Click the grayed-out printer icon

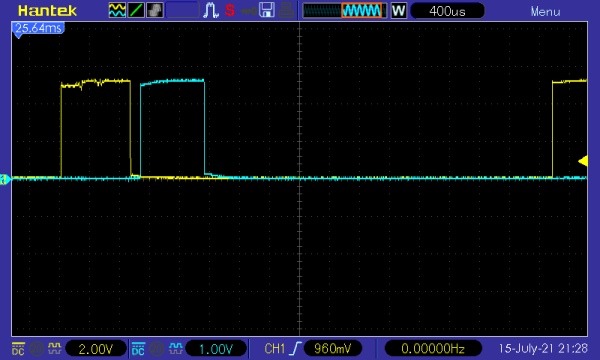286,10
